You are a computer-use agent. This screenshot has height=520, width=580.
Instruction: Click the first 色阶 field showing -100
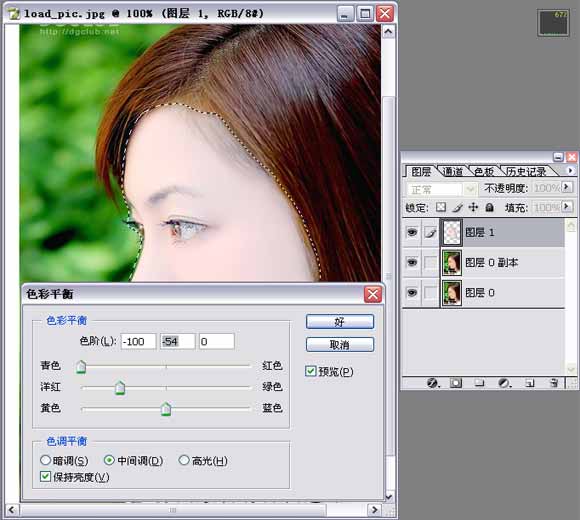click(x=138, y=341)
